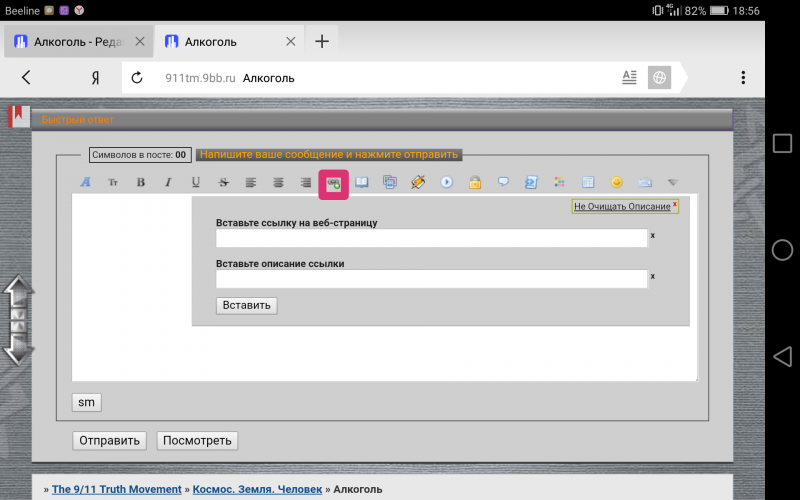This screenshot has width=800, height=500.
Task: Click the film strip video icon
Action: pyautogui.click(x=418, y=182)
